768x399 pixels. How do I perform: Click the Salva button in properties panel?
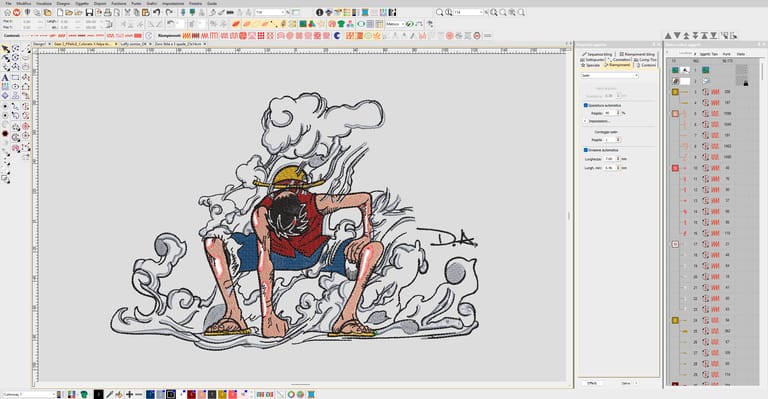(x=626, y=383)
